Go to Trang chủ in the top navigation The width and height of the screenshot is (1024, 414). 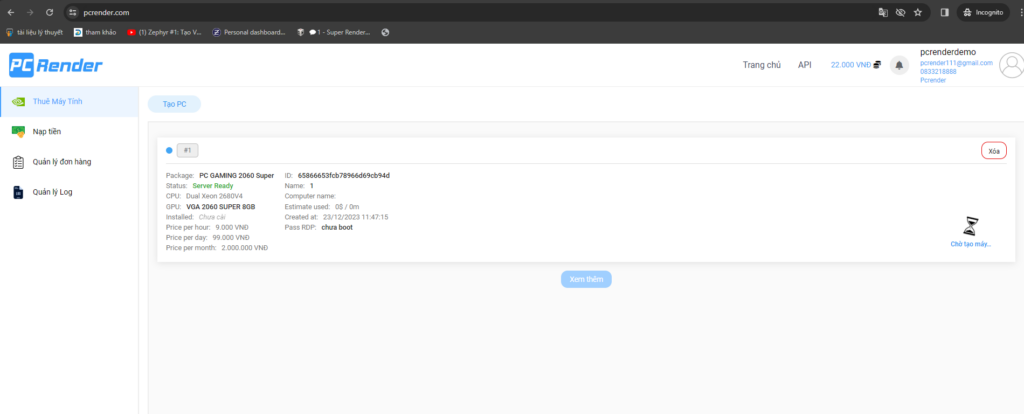[x=761, y=65]
